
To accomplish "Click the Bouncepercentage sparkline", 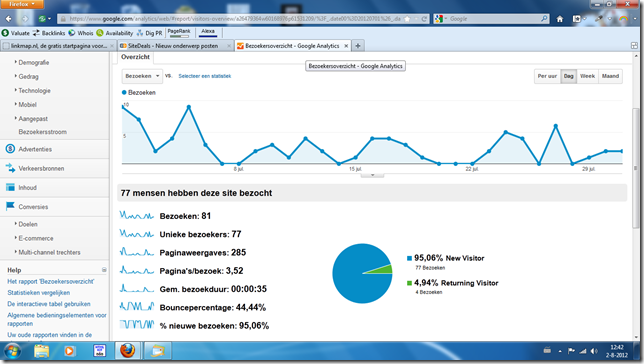I will coord(137,307).
